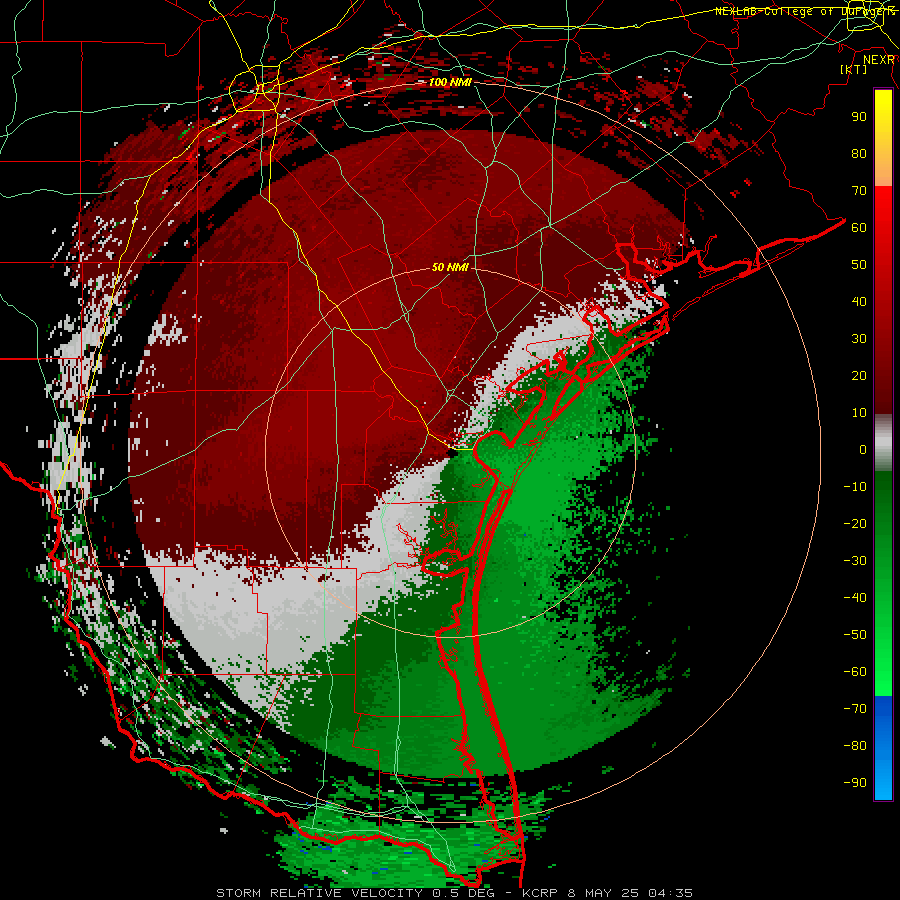900x900 pixels.
Task: Click the yellow top segment of color bar
Action: tap(883, 138)
